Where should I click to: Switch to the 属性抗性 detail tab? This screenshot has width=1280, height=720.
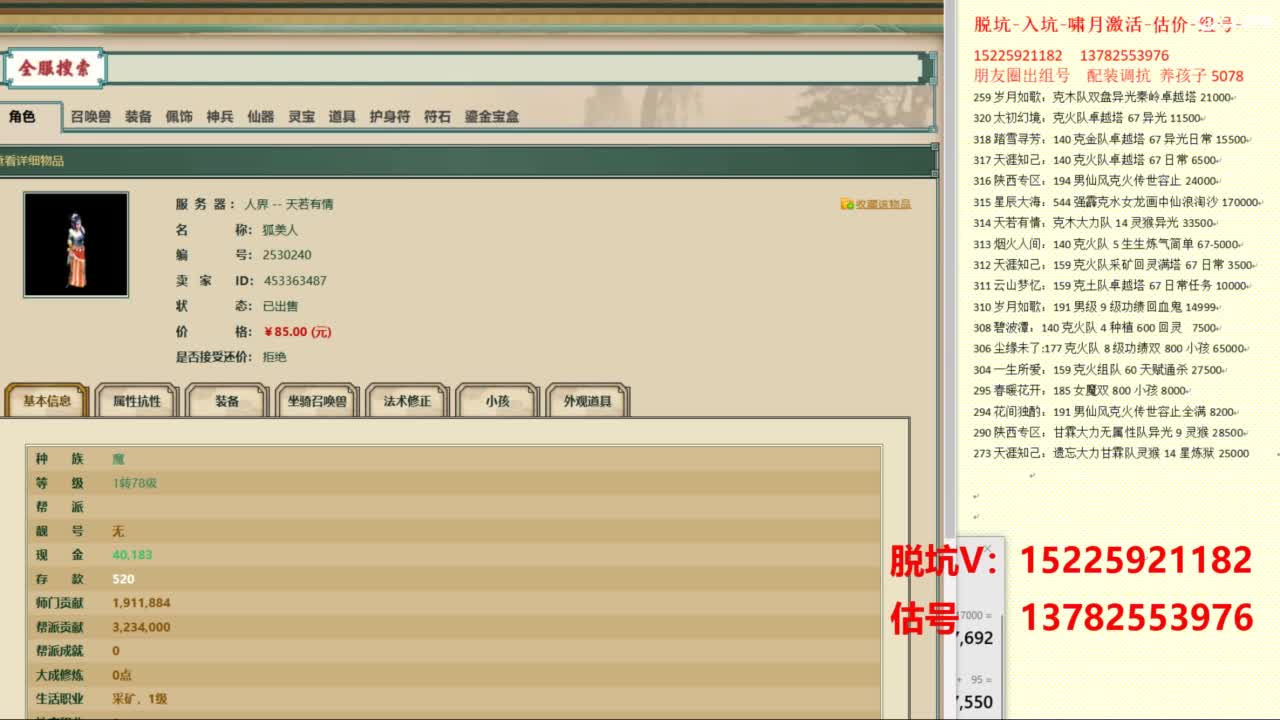tap(137, 401)
